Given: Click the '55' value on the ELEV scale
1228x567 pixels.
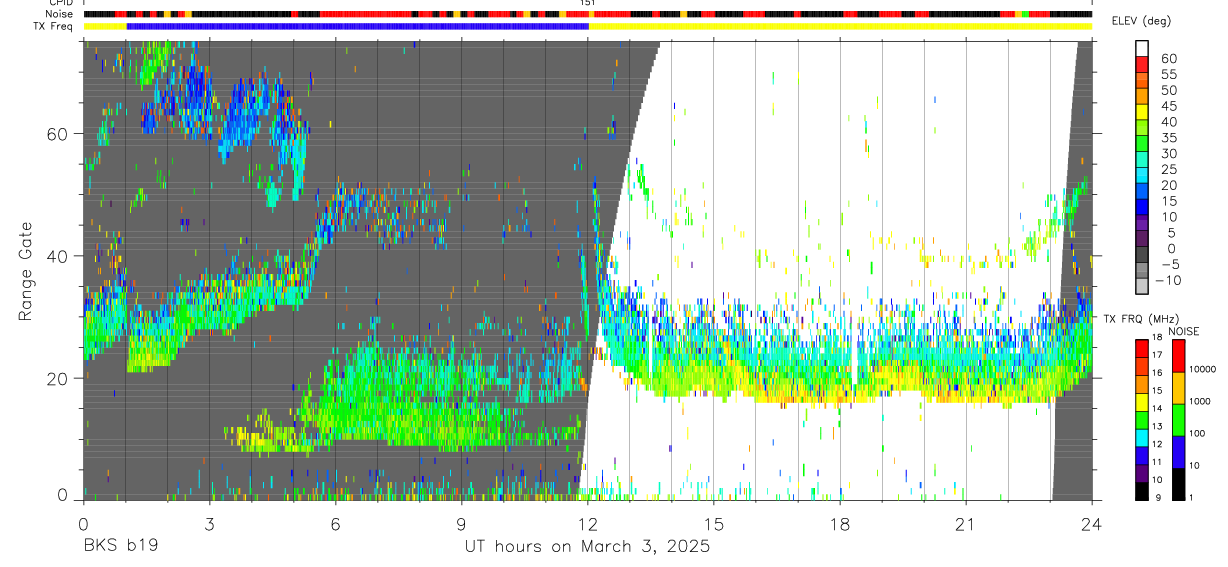Looking at the screenshot, I should [x=1169, y=75].
